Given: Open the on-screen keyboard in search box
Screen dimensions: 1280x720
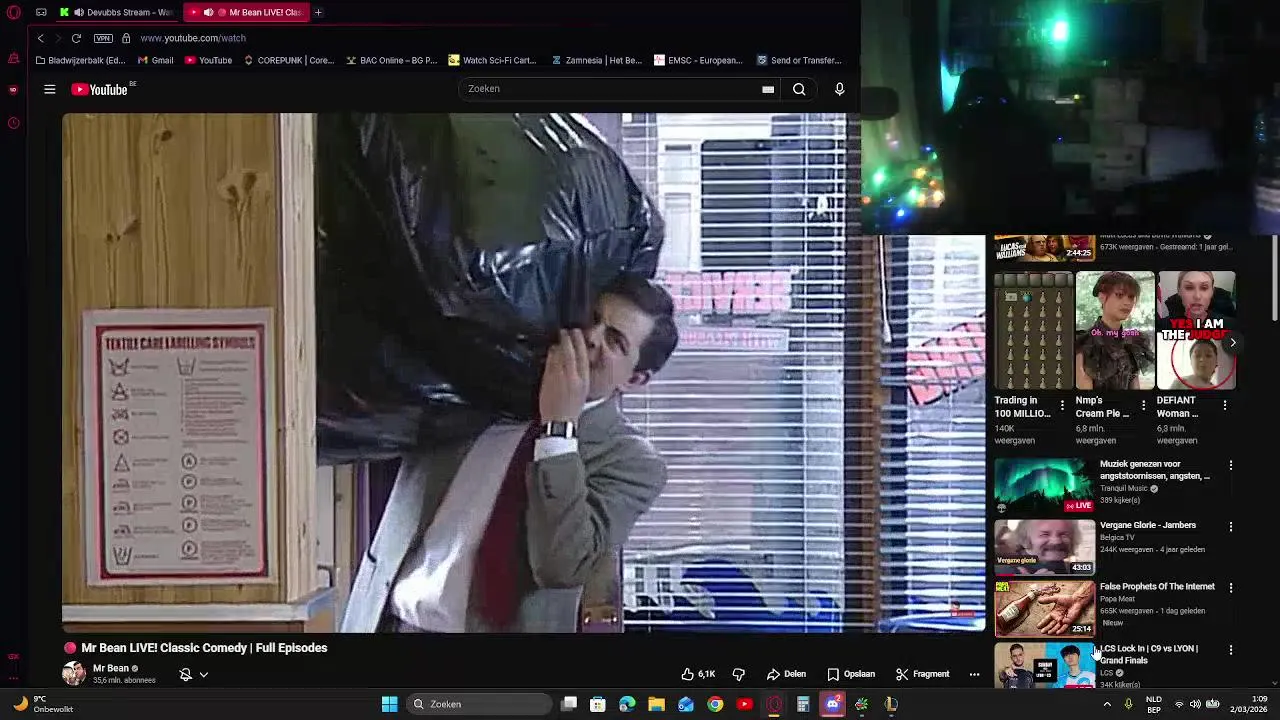Looking at the screenshot, I should tap(768, 89).
